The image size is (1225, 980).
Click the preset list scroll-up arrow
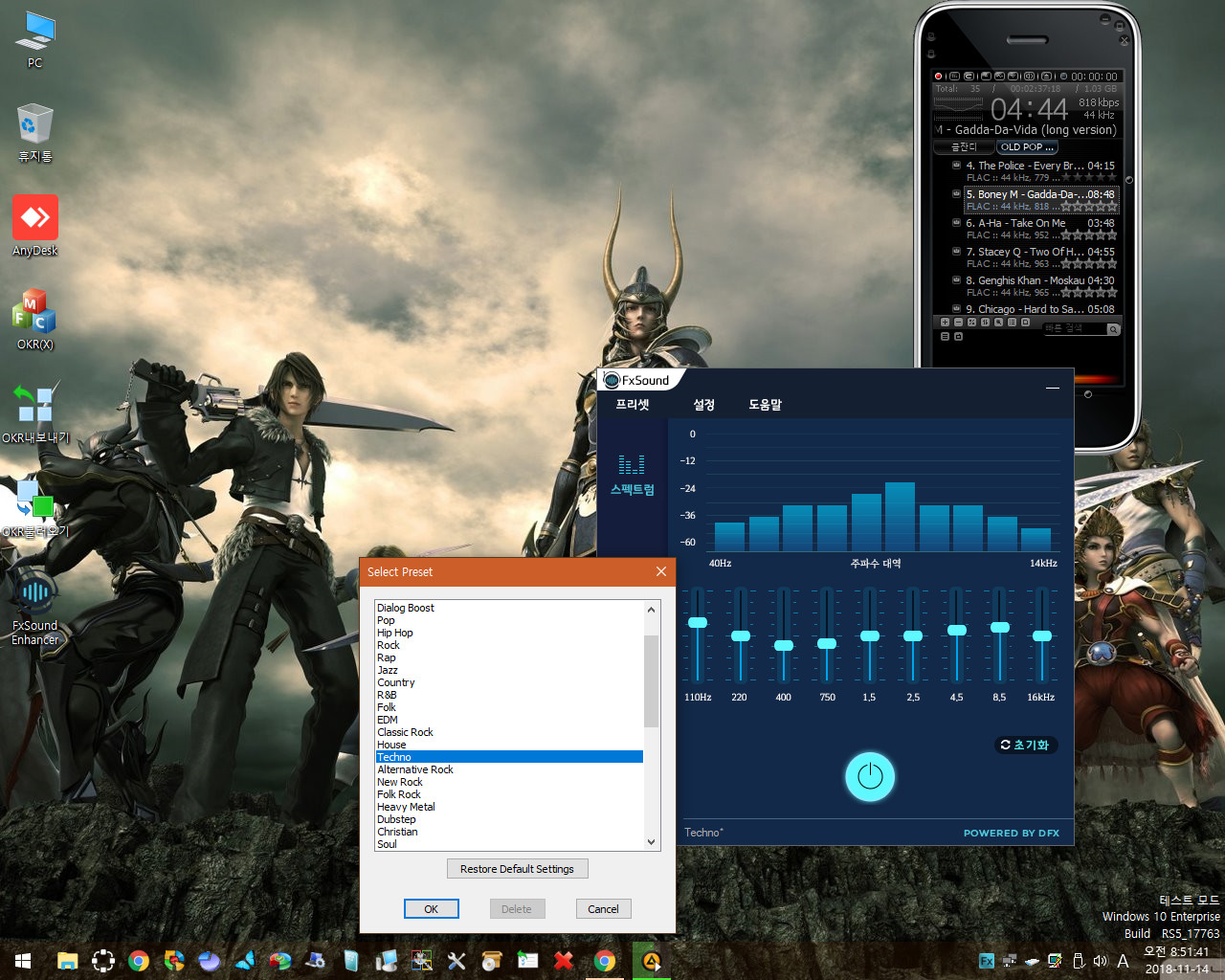tap(651, 610)
